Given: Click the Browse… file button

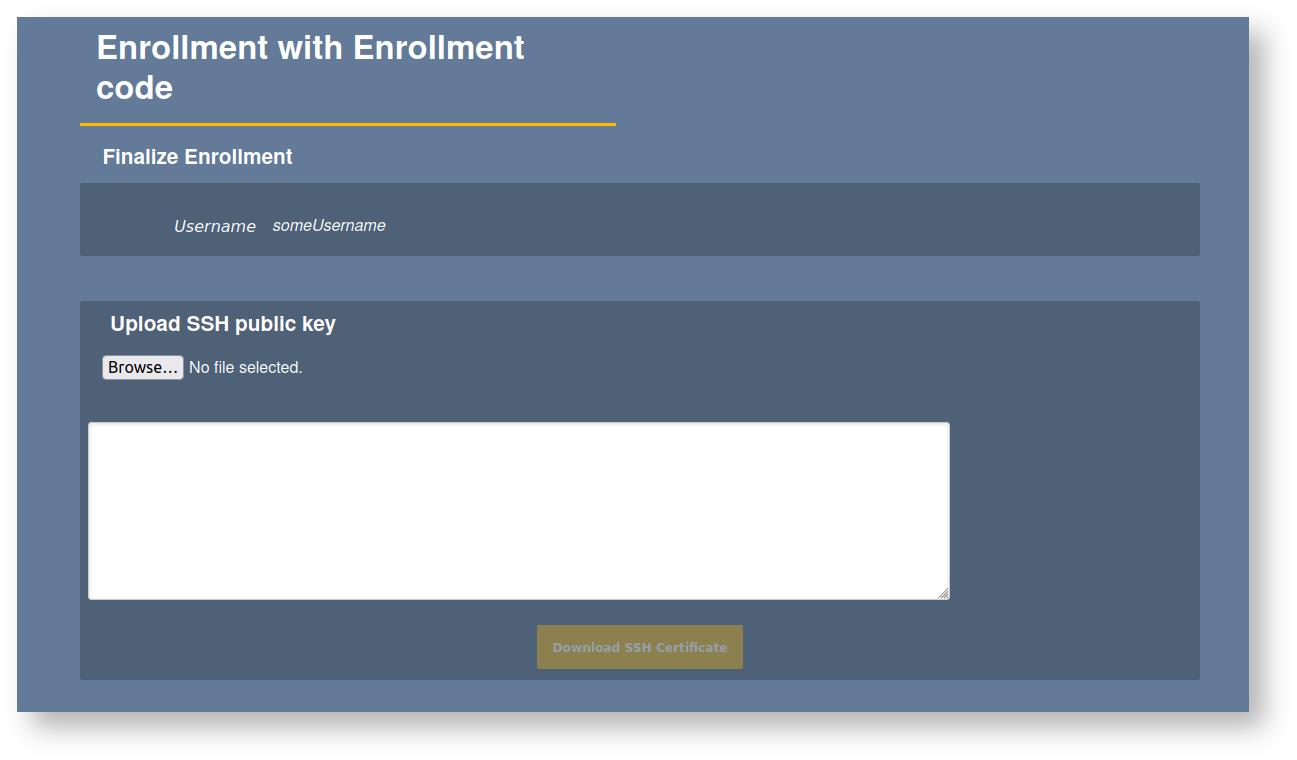Looking at the screenshot, I should (x=142, y=368).
